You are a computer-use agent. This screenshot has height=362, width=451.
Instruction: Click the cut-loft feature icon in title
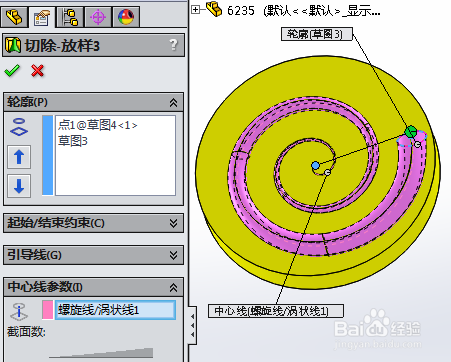tap(13, 45)
